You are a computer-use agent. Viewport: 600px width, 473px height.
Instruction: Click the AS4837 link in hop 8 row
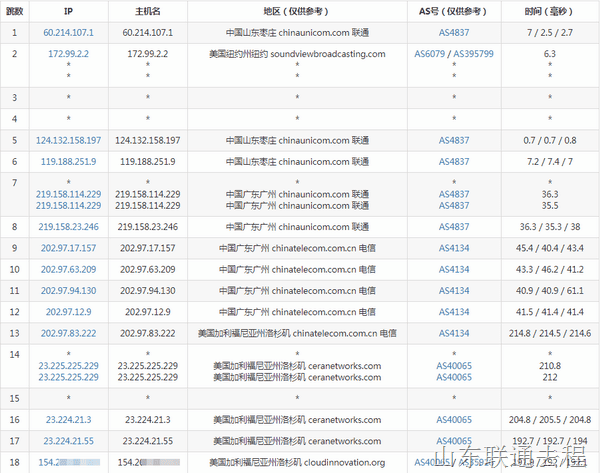(x=454, y=227)
